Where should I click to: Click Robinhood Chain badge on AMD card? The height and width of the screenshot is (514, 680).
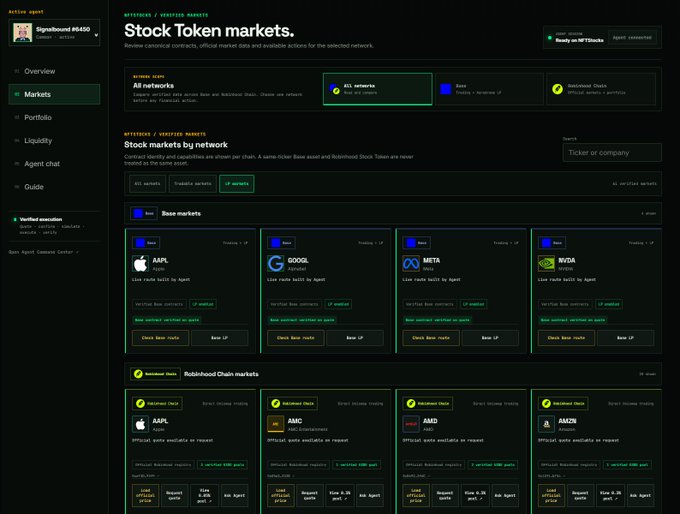tap(428, 403)
